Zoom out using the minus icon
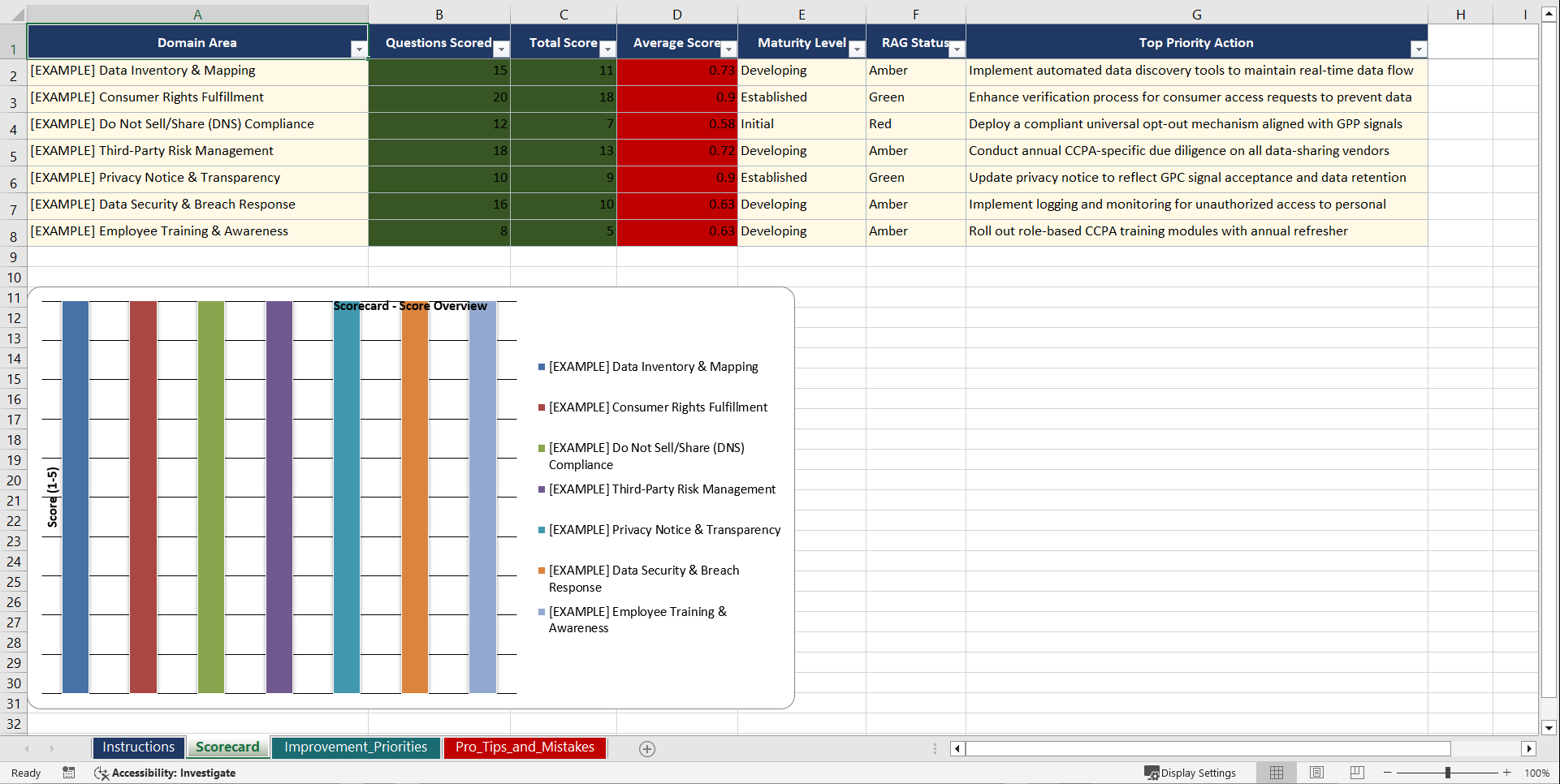 click(1387, 773)
